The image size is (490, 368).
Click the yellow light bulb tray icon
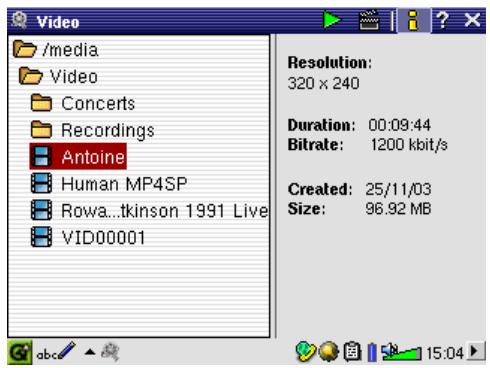tap(329, 352)
